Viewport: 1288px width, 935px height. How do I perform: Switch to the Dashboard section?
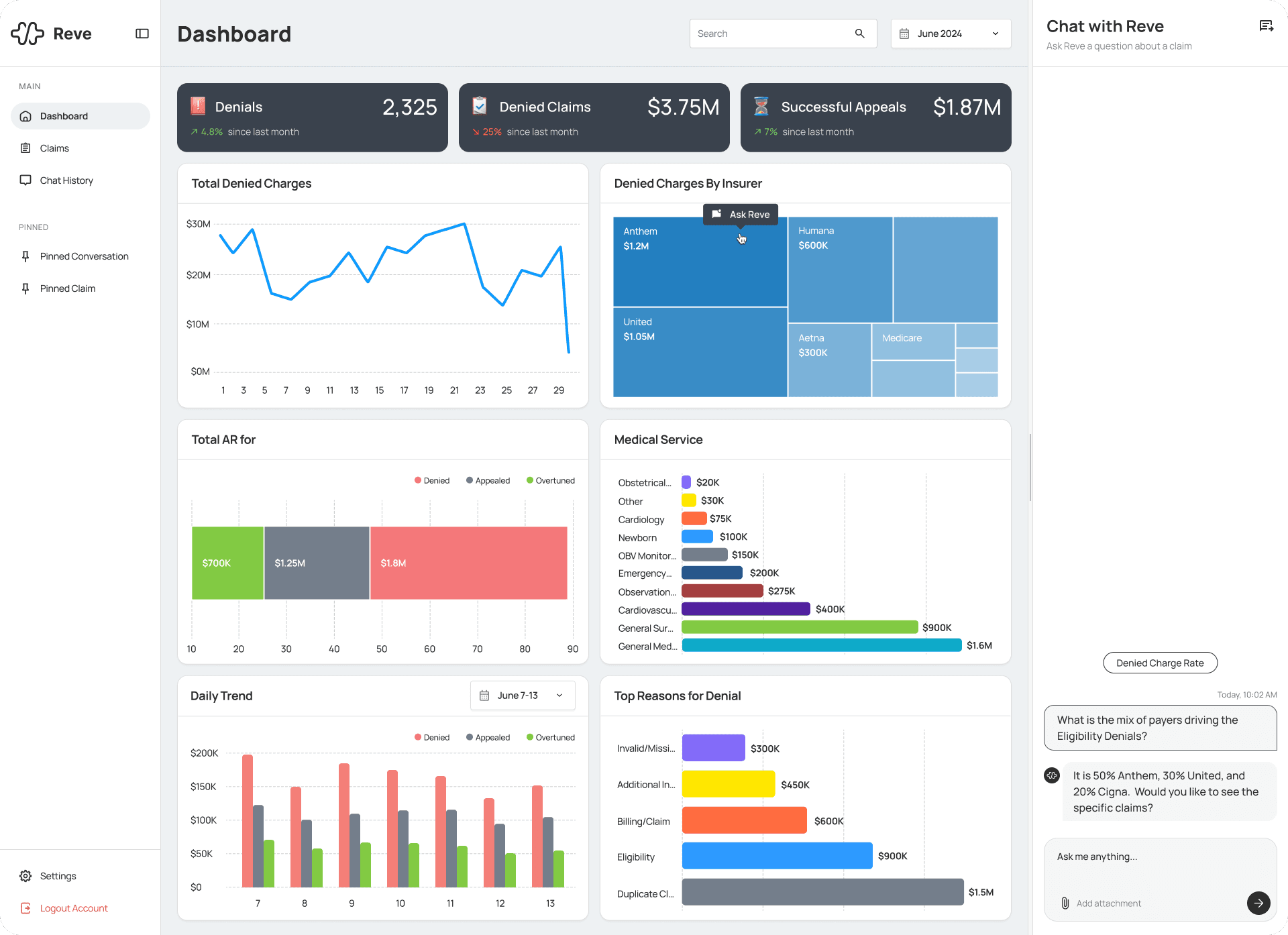(64, 115)
